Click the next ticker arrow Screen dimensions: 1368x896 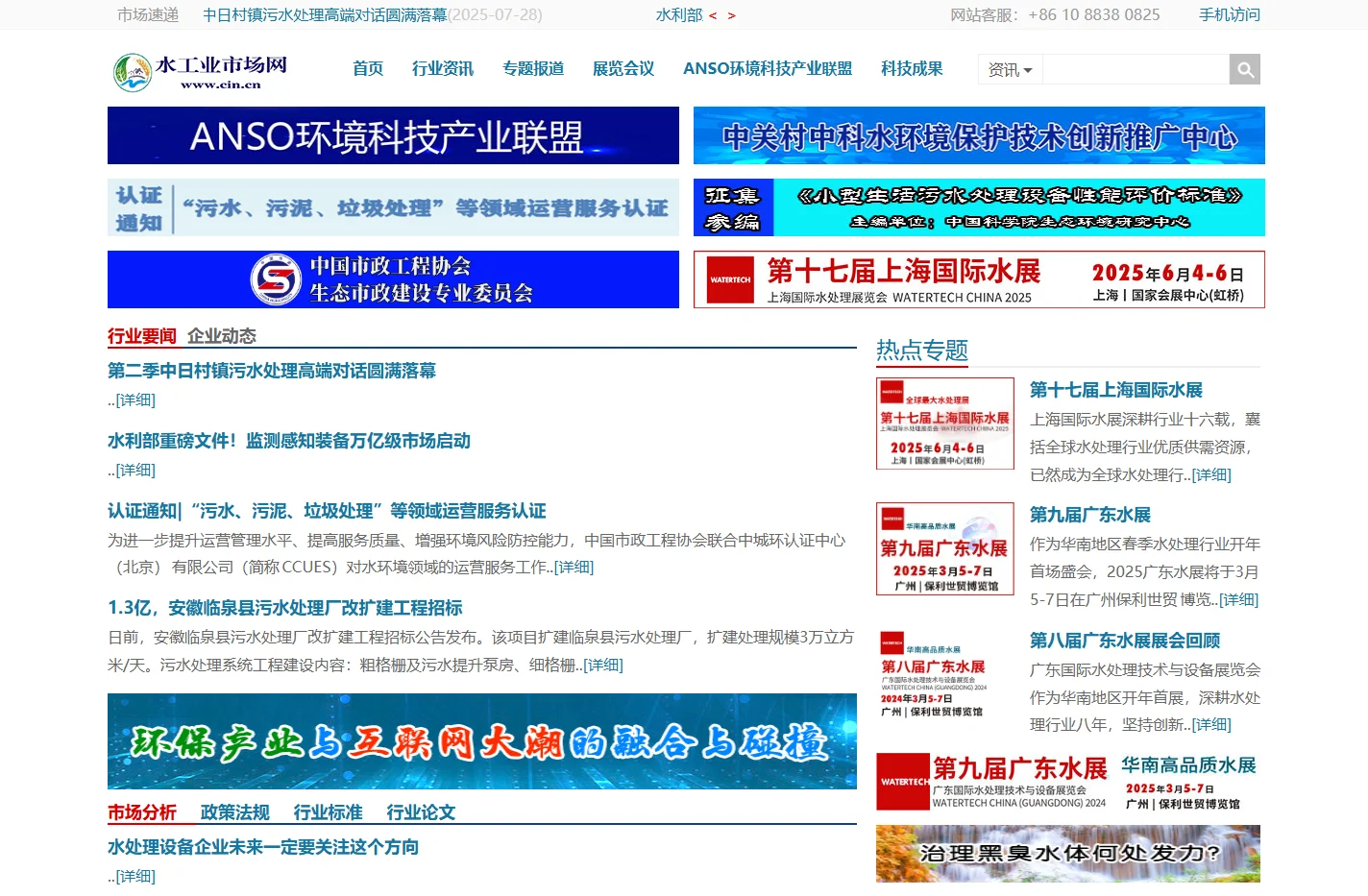(x=732, y=15)
